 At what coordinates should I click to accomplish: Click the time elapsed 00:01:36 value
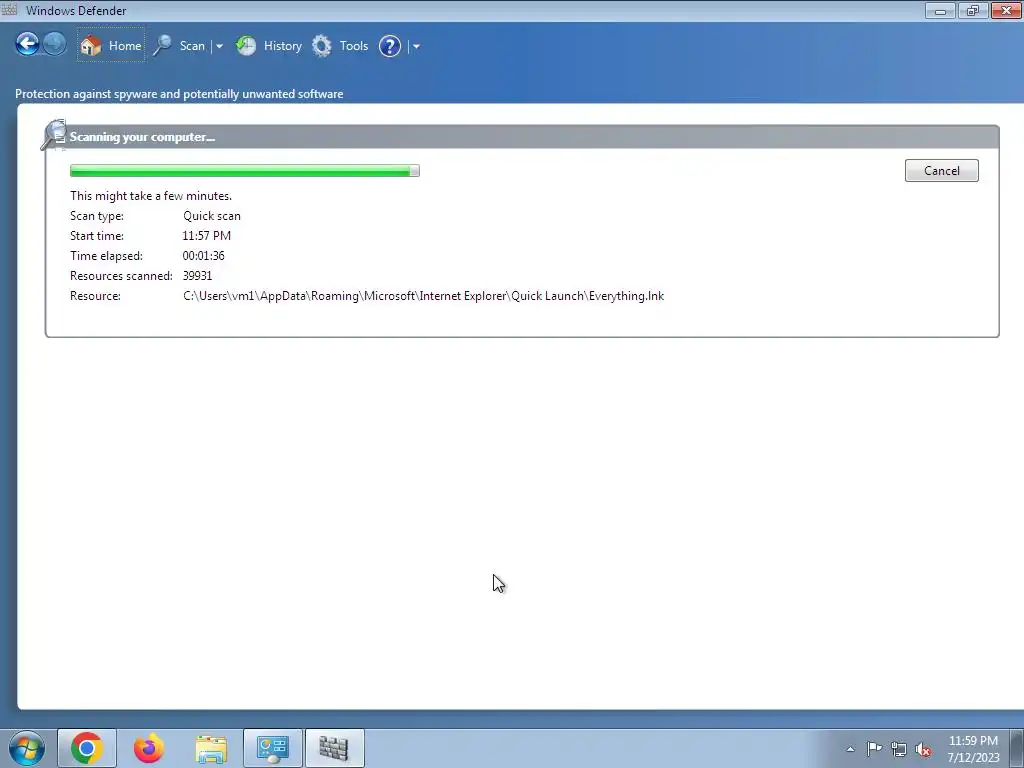tap(203, 256)
